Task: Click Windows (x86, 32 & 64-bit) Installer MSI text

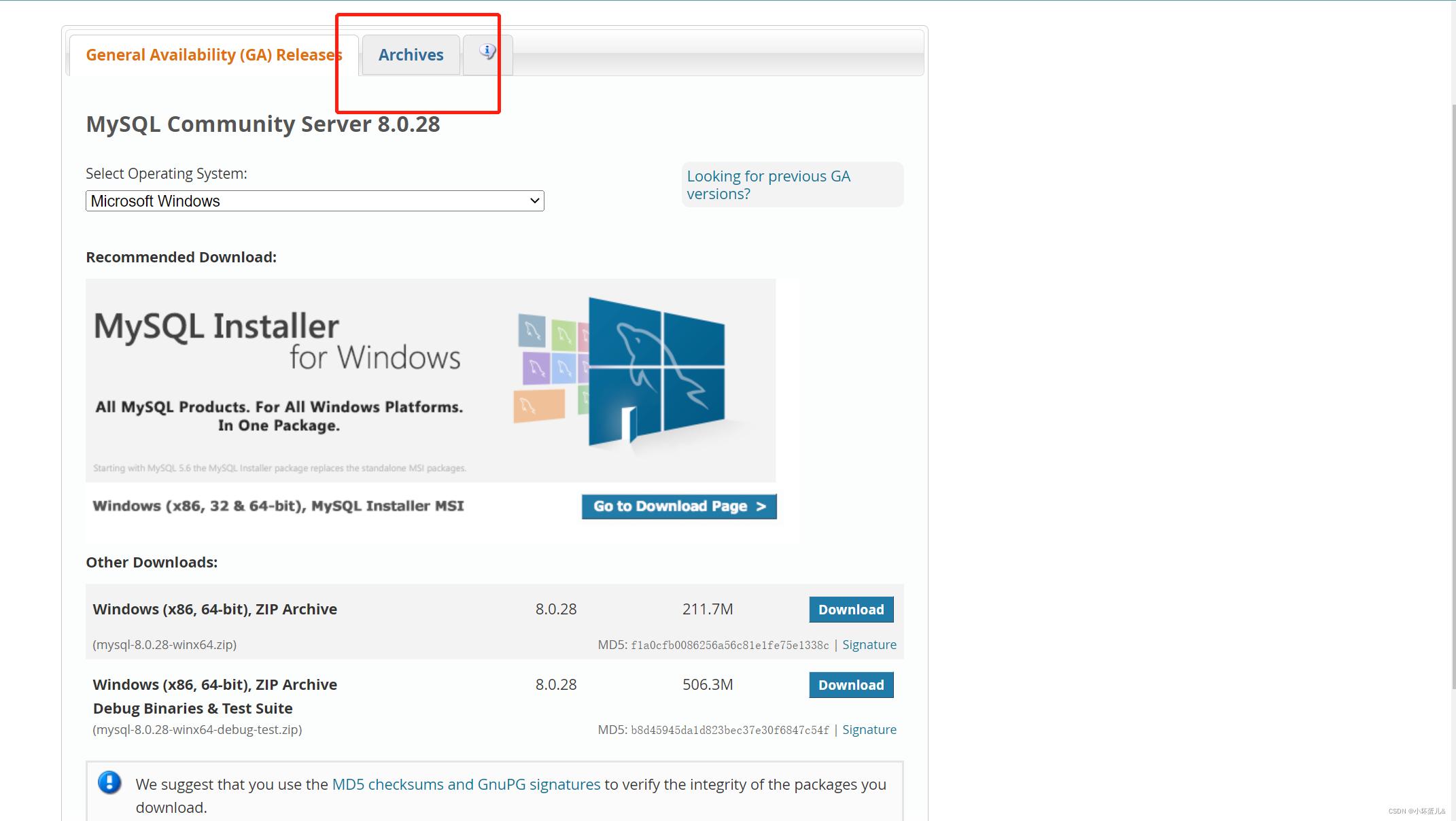Action: tap(278, 506)
